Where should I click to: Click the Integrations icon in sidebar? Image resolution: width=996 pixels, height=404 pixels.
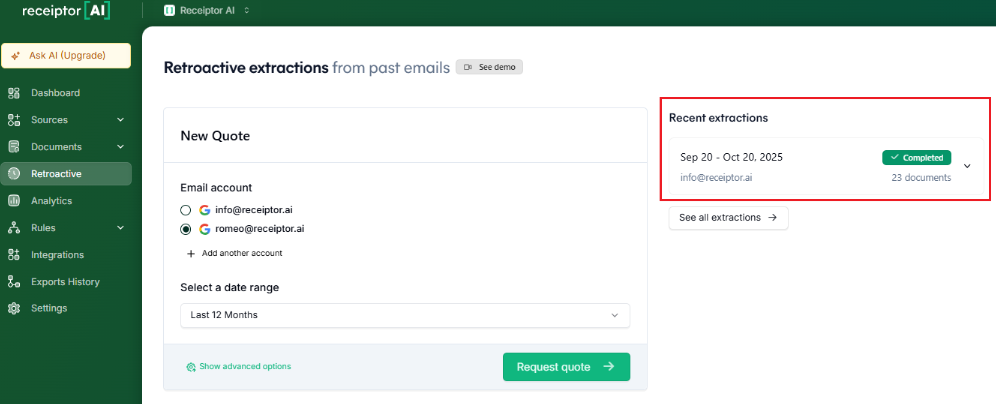pos(14,255)
